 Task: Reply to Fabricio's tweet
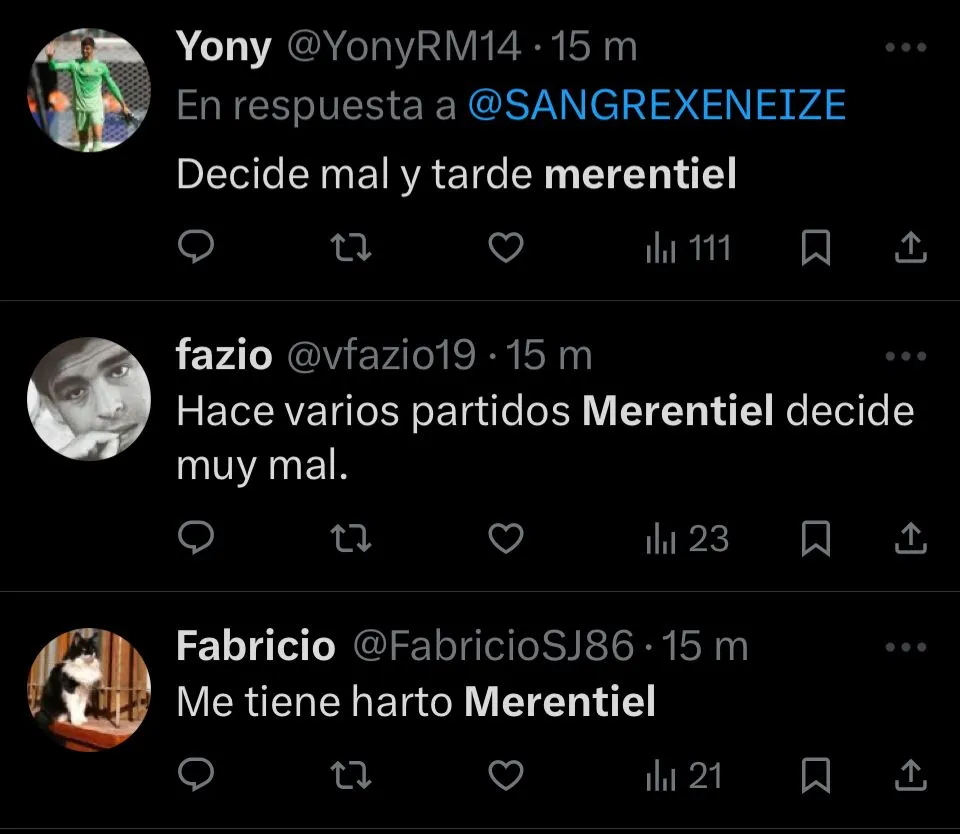pos(197,775)
